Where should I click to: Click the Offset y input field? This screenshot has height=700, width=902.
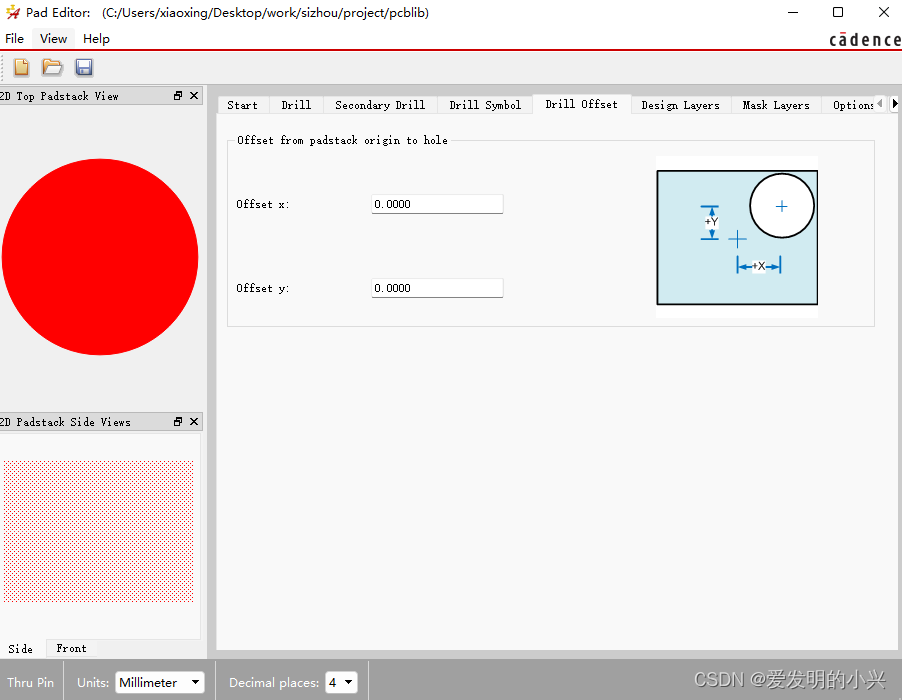[437, 288]
